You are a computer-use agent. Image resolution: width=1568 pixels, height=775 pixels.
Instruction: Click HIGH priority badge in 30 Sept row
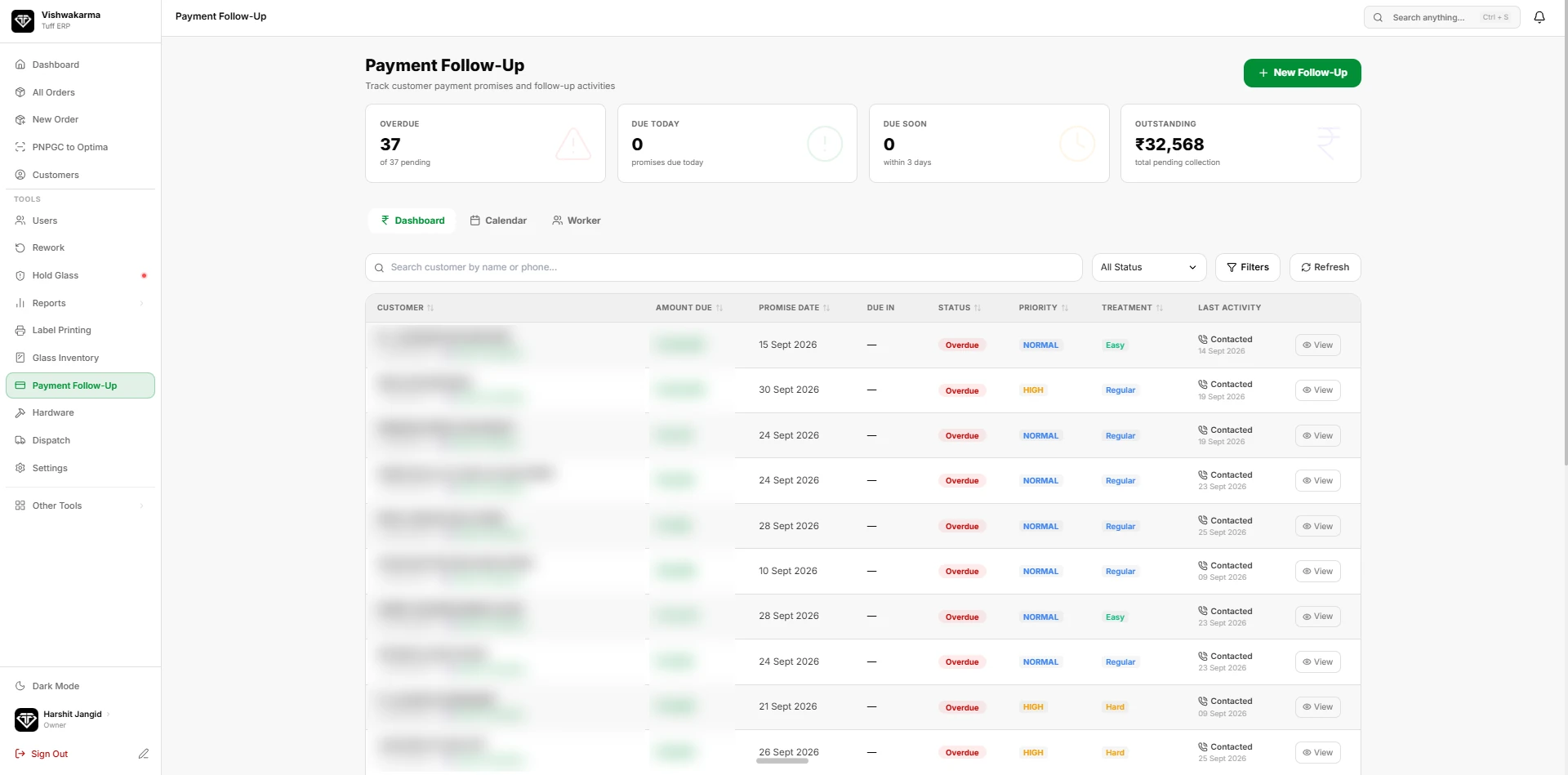[x=1033, y=390]
